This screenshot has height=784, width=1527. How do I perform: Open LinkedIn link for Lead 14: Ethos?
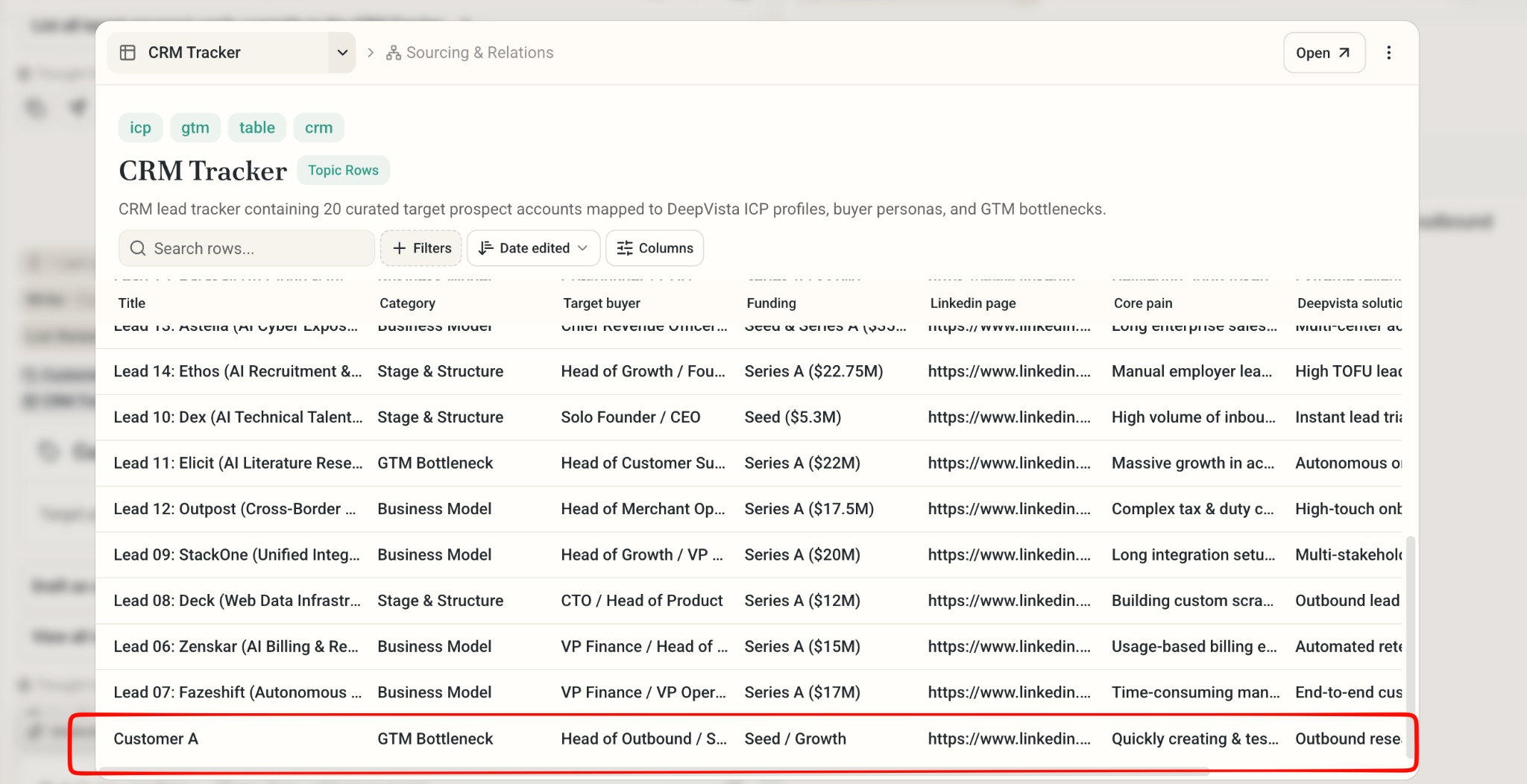click(x=1010, y=371)
